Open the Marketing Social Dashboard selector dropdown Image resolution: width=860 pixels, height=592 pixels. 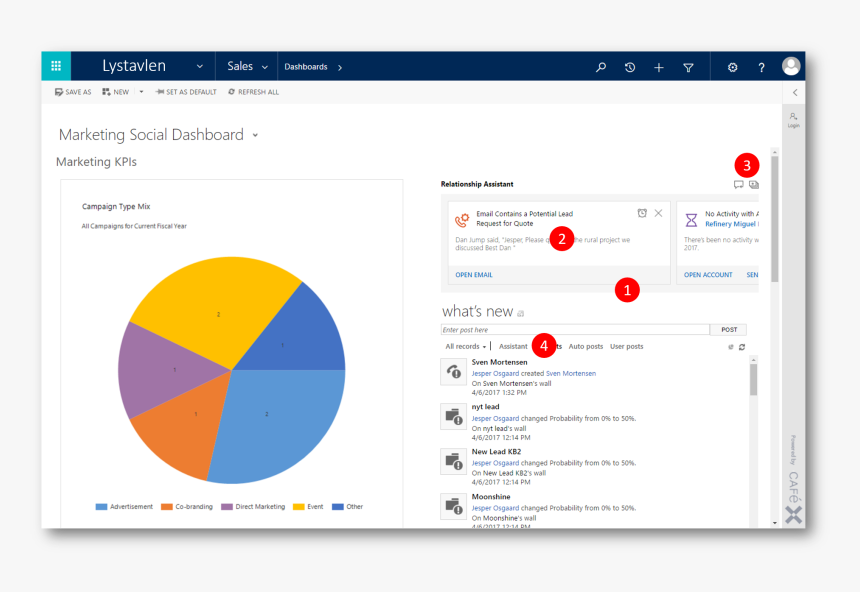pos(255,136)
